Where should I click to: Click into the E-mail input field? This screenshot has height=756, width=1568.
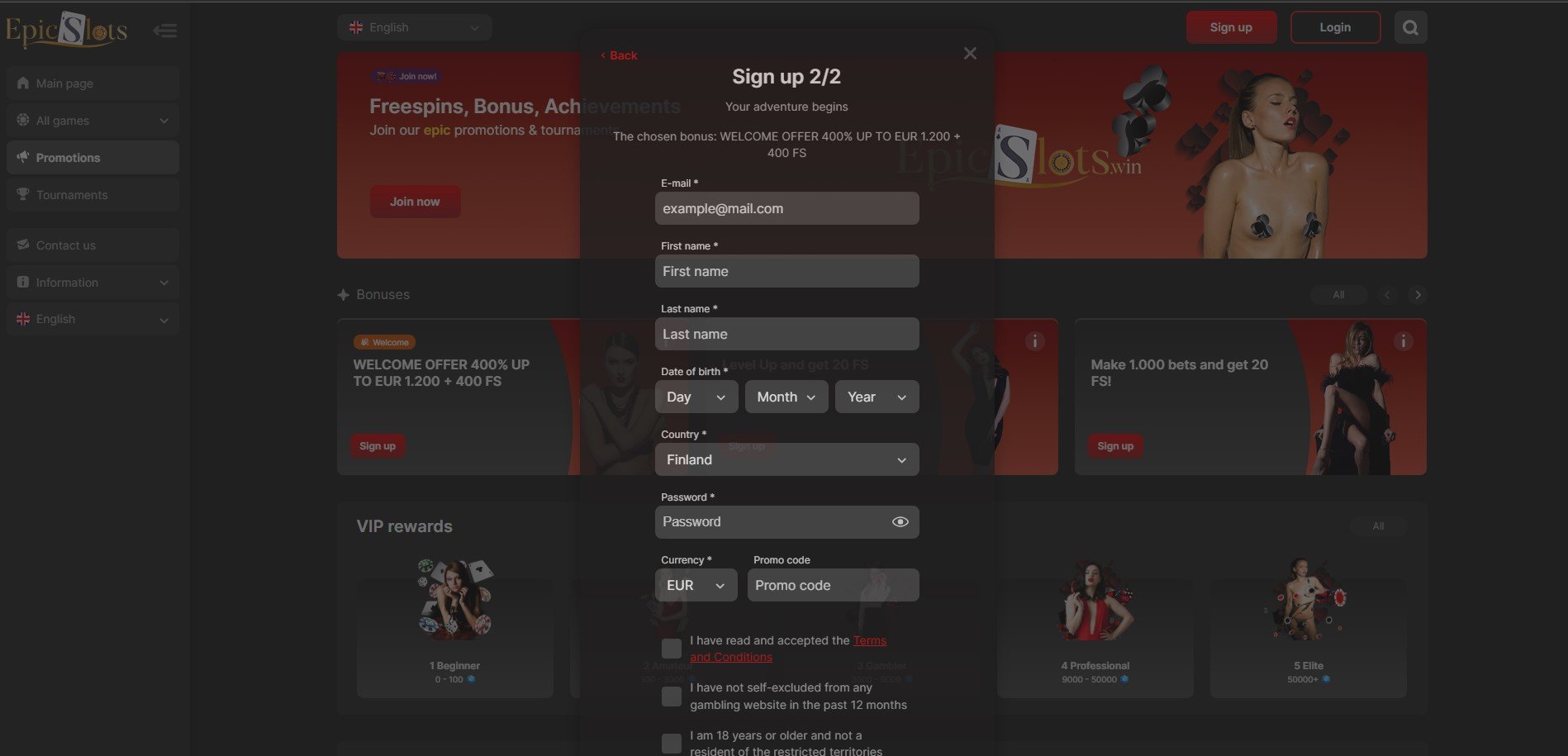click(x=786, y=208)
